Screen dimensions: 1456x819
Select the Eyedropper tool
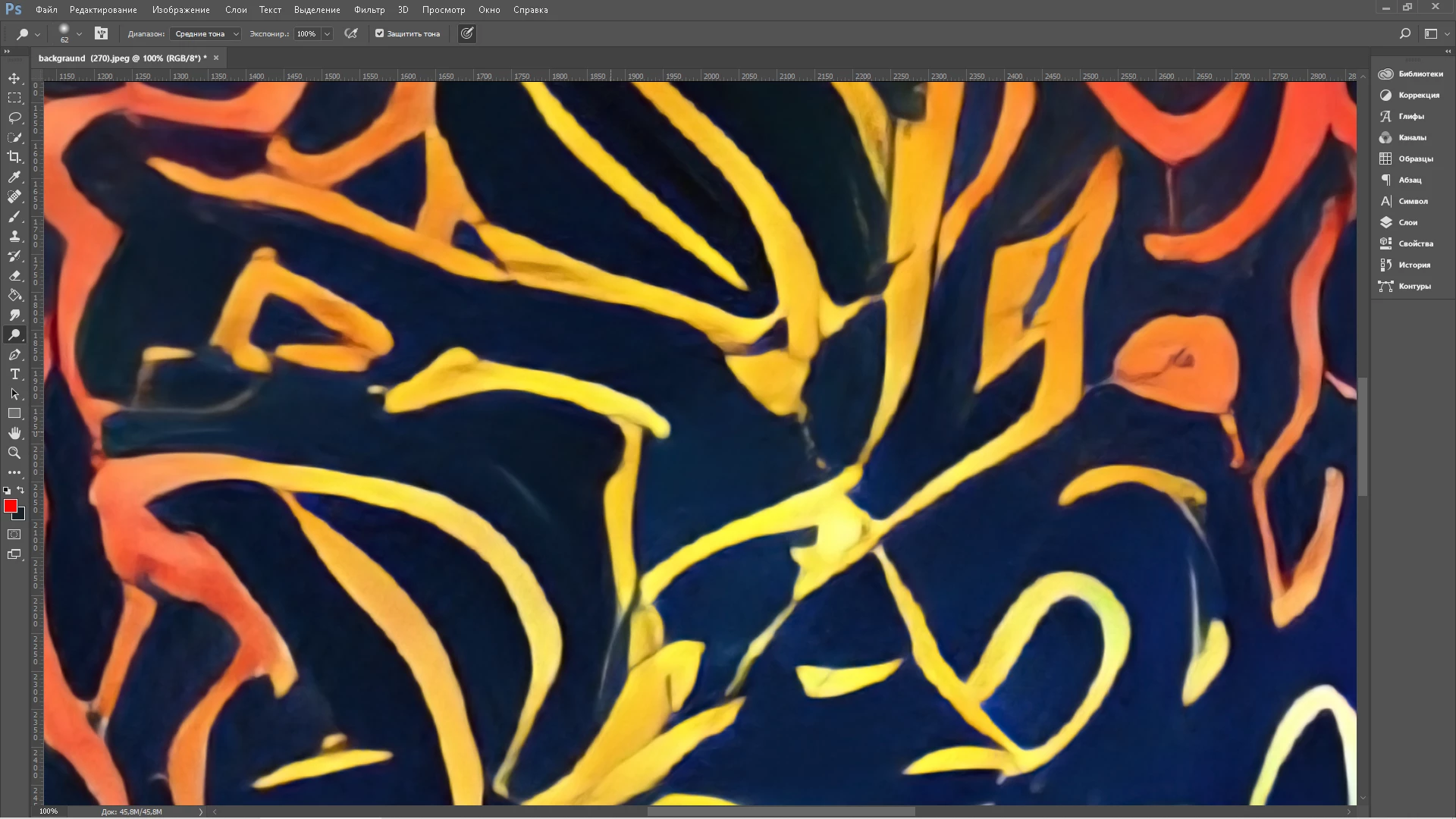[x=14, y=177]
